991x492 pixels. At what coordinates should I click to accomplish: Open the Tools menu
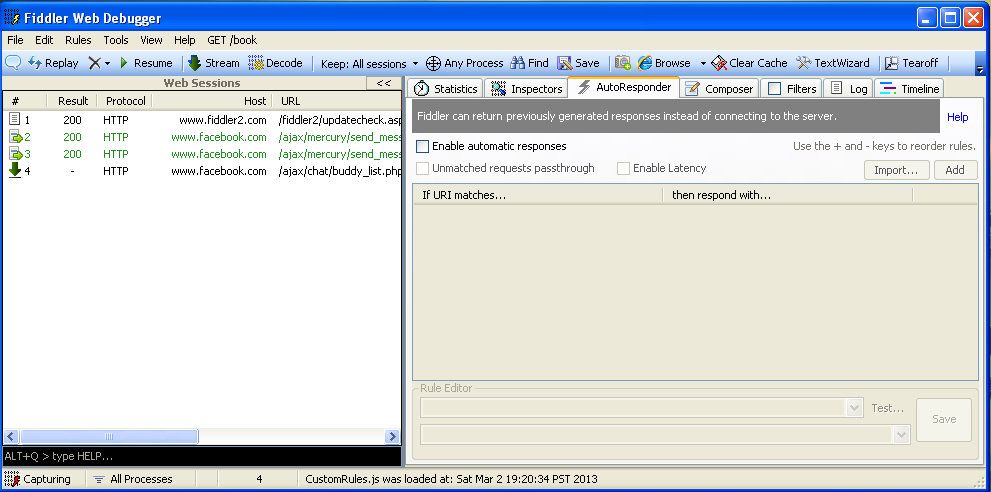(x=116, y=40)
